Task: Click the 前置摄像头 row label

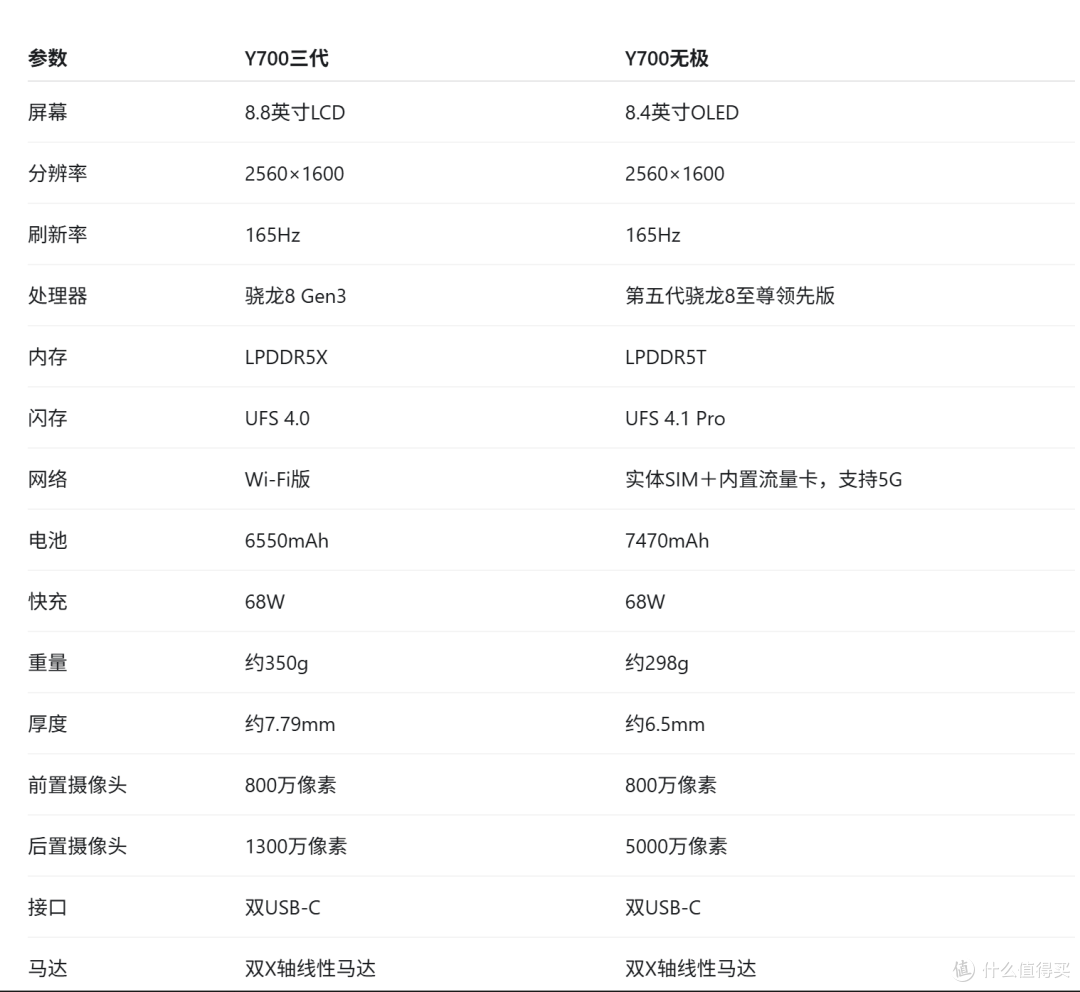Action: coord(77,785)
